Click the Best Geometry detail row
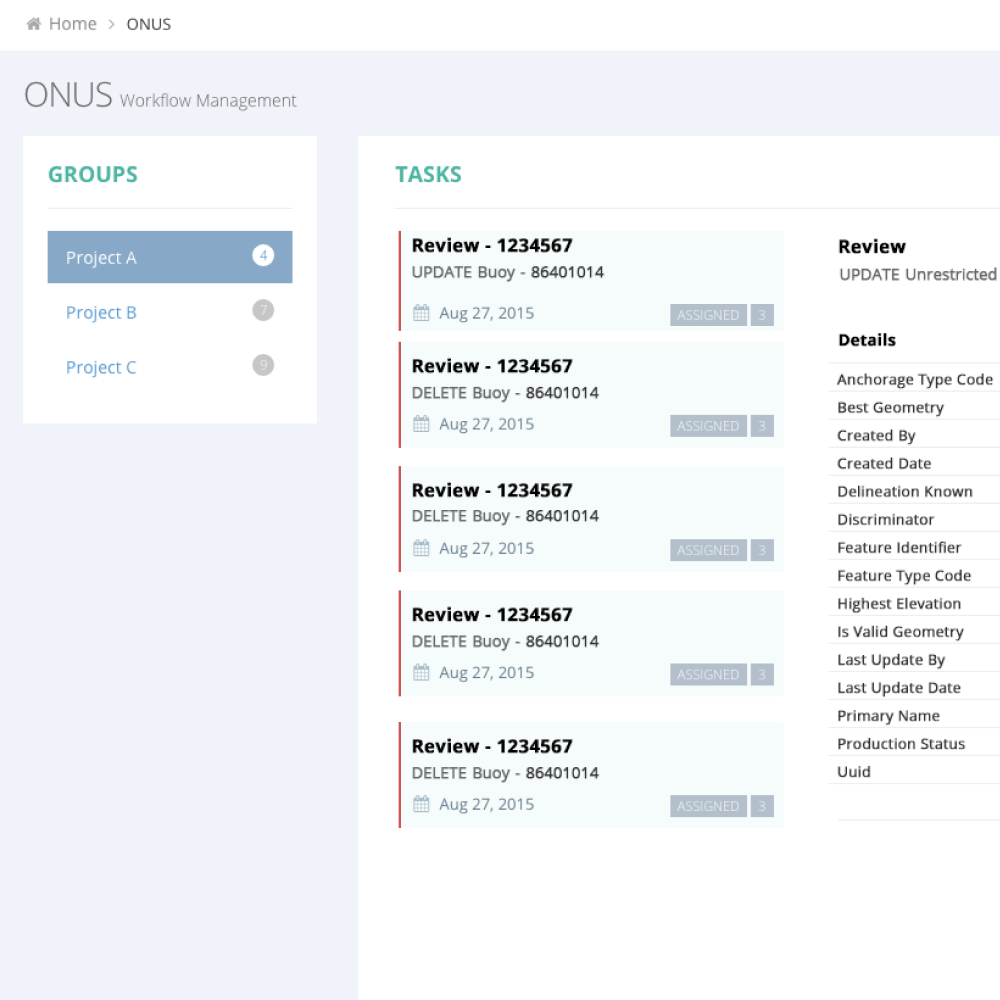This screenshot has height=1000, width=1000. point(914,407)
